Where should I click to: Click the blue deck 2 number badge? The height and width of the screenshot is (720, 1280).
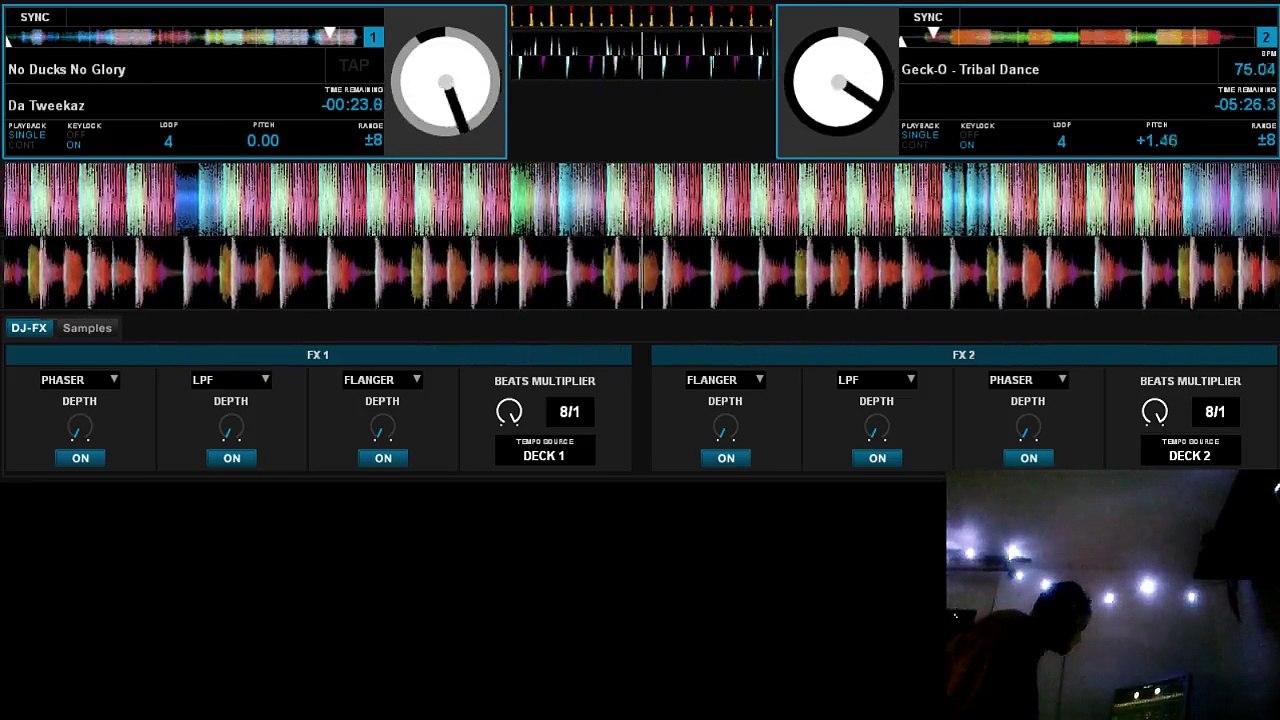(x=1266, y=38)
